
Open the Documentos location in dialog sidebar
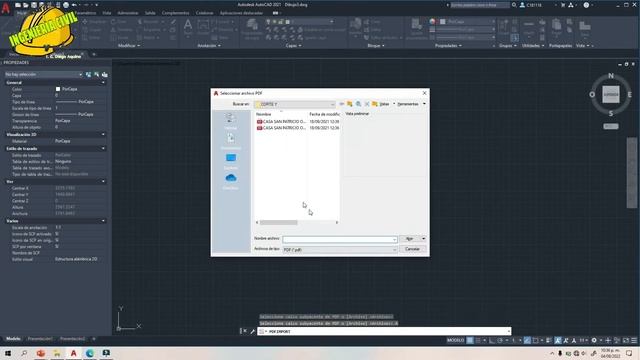(x=230, y=141)
